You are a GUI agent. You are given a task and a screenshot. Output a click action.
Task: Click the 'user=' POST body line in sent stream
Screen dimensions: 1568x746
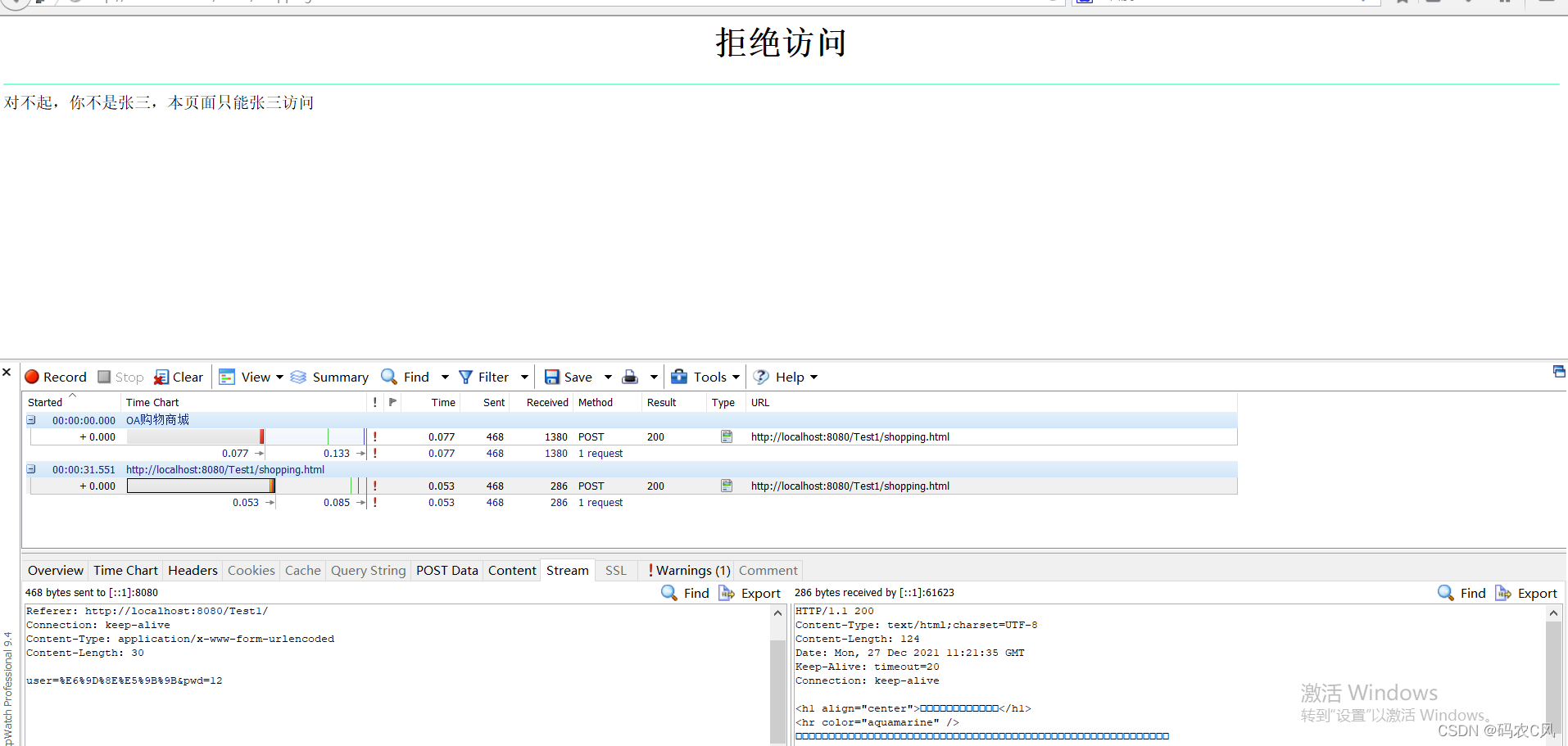click(125, 680)
